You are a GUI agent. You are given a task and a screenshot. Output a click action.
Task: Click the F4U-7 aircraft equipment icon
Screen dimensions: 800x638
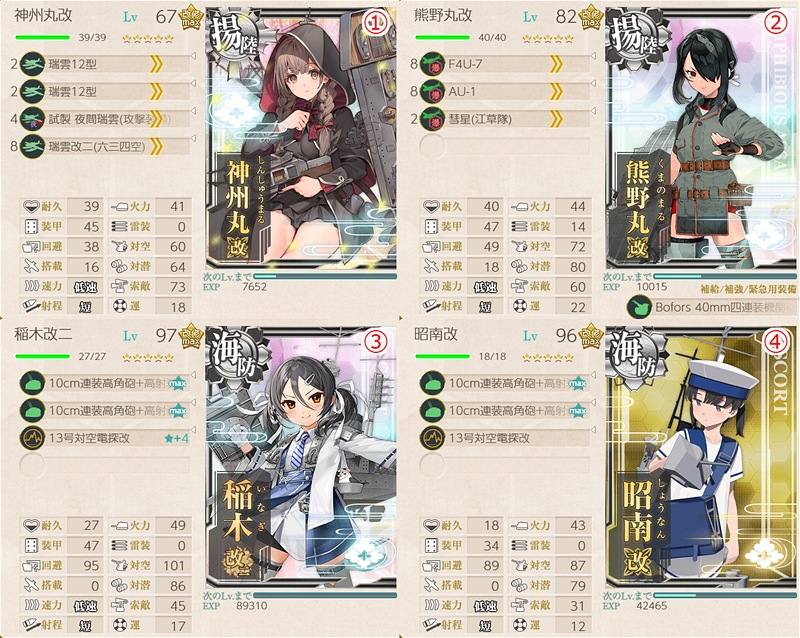[432, 64]
